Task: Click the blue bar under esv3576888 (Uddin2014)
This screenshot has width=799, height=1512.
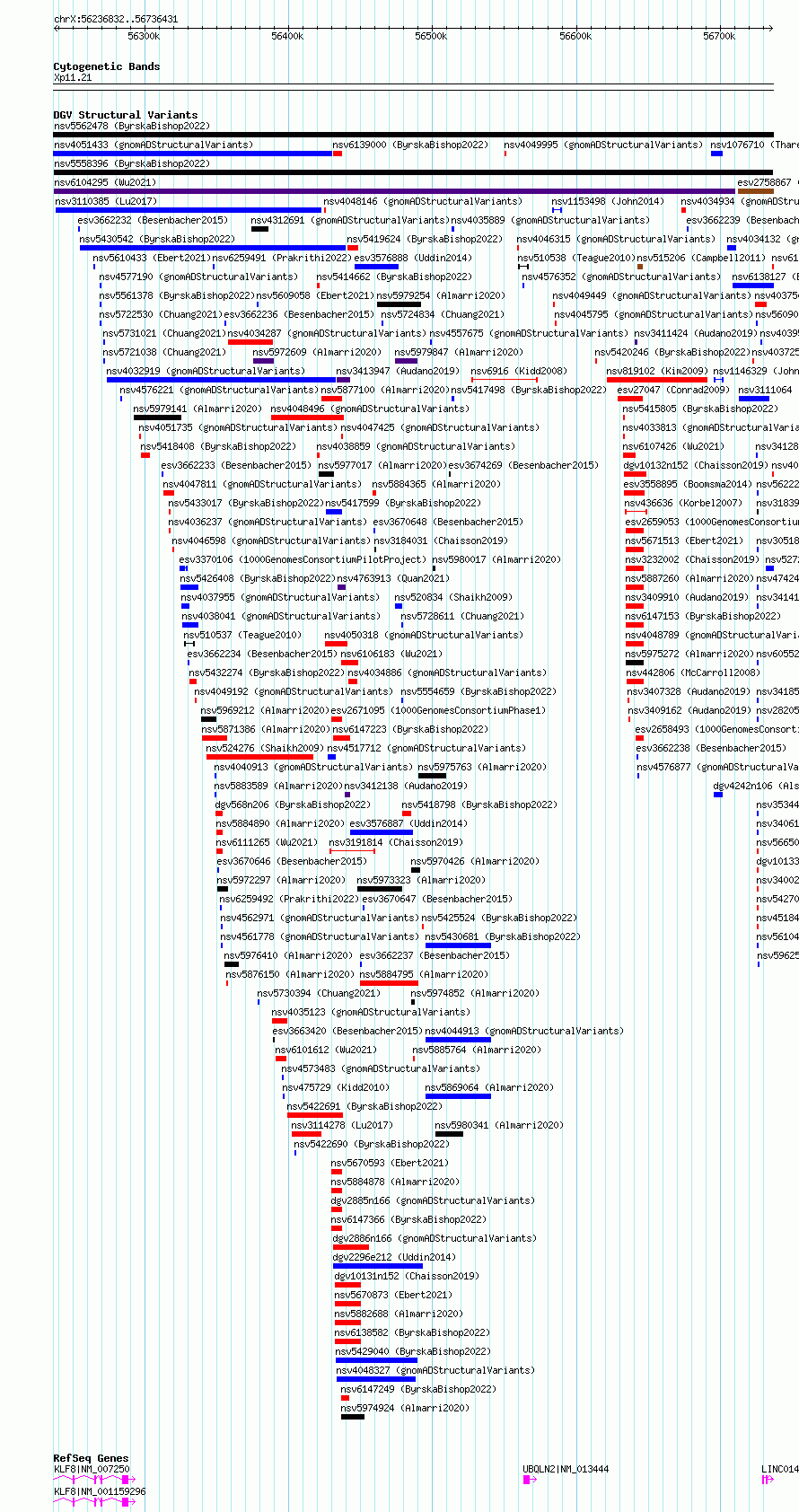Action: pos(376,267)
